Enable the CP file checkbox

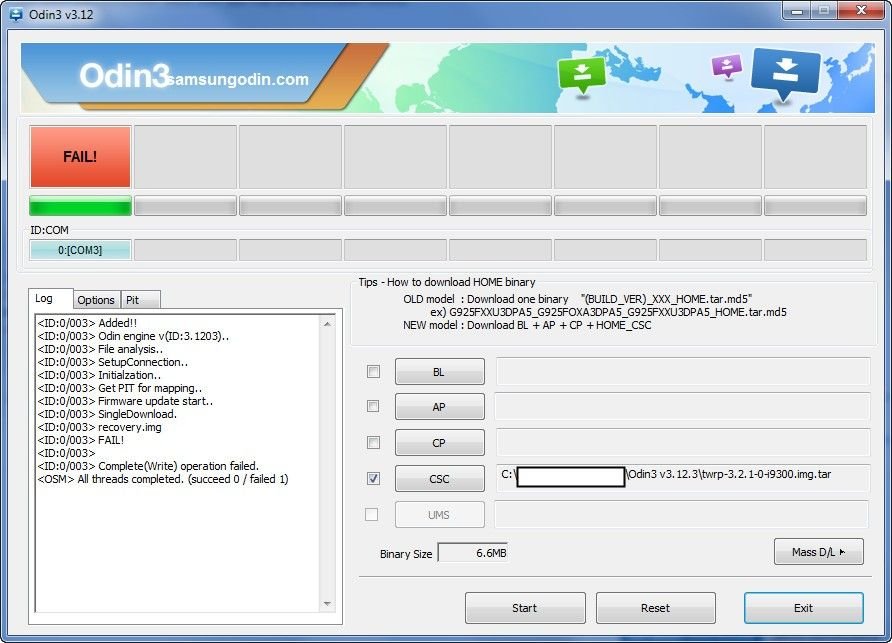pos(373,443)
